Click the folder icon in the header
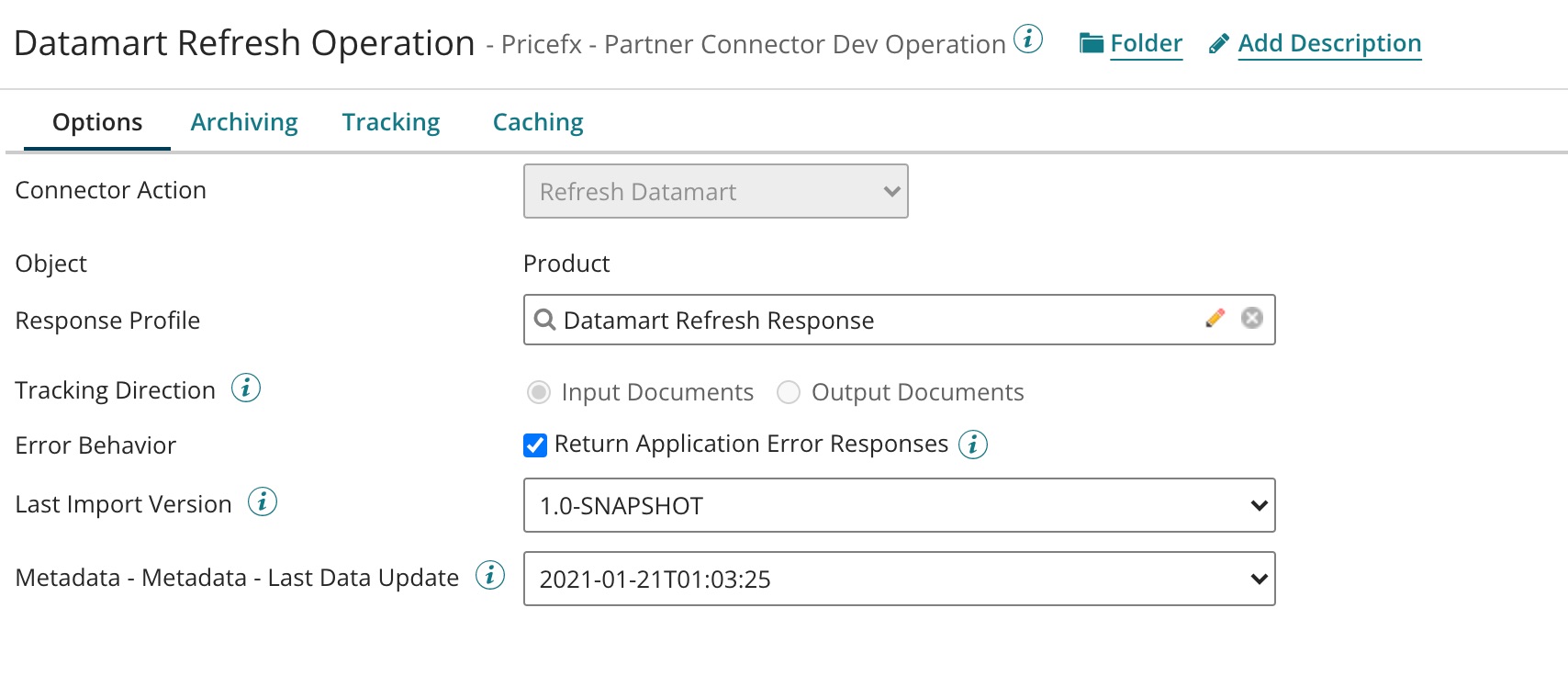 click(1091, 43)
